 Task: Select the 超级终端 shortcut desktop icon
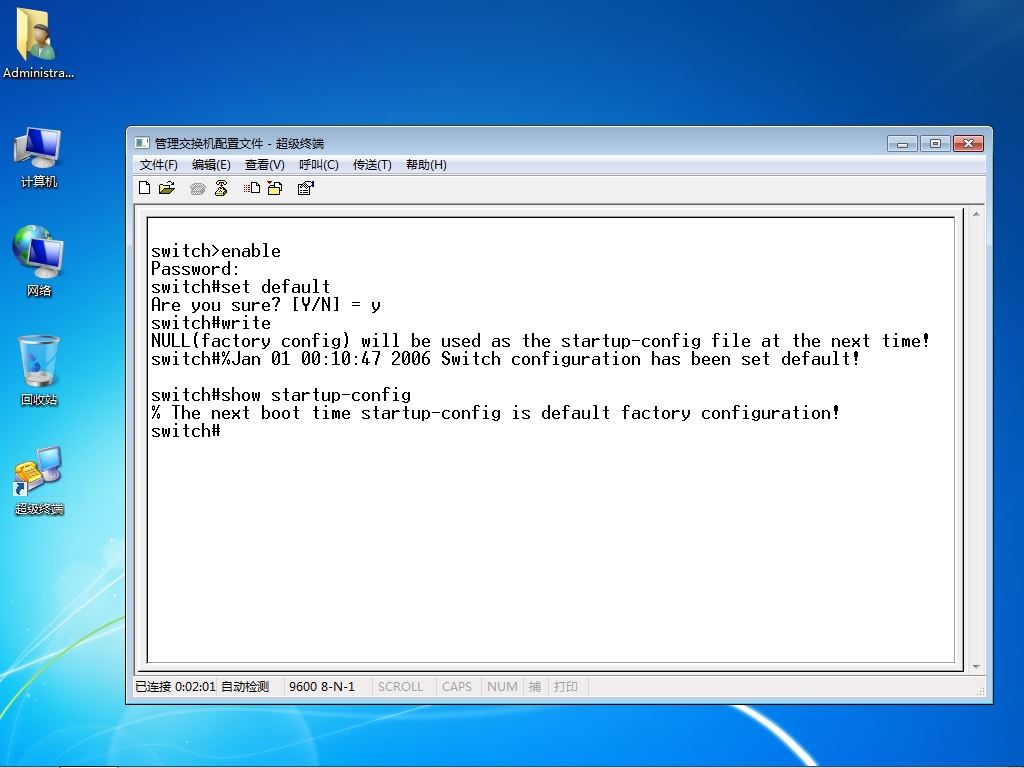(39, 480)
